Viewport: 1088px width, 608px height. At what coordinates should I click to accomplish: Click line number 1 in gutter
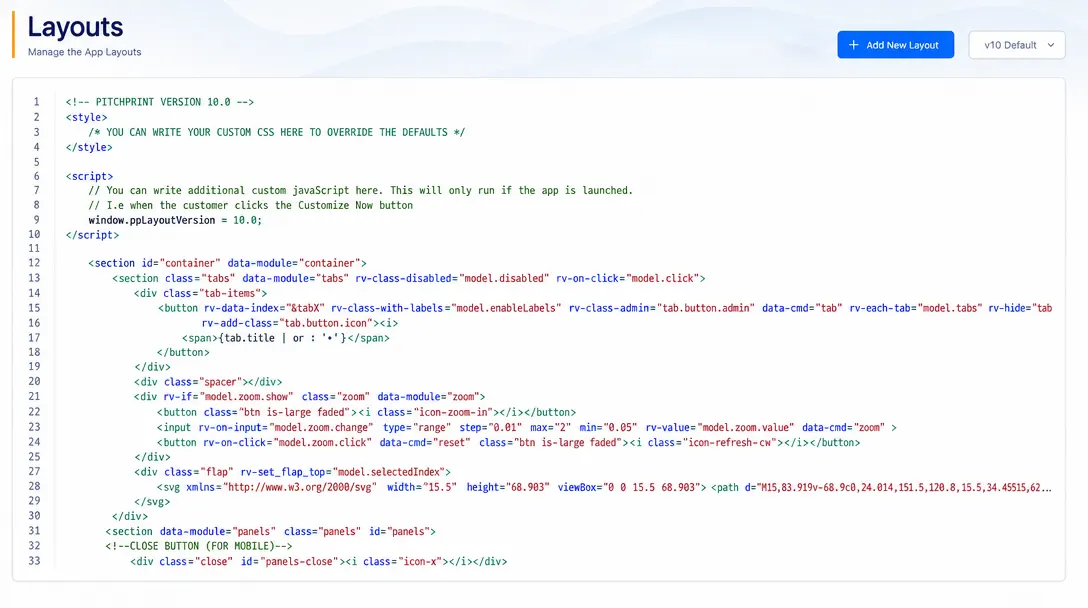(x=37, y=102)
